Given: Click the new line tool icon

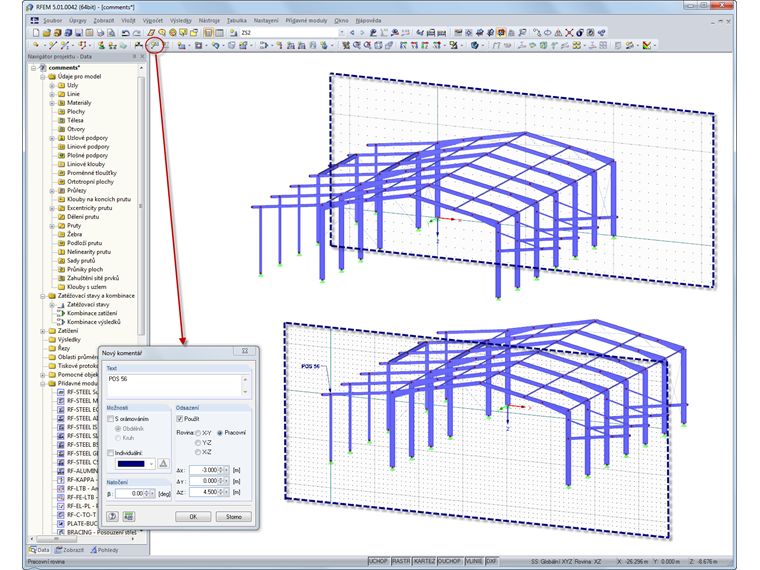Looking at the screenshot, I should [x=52, y=45].
